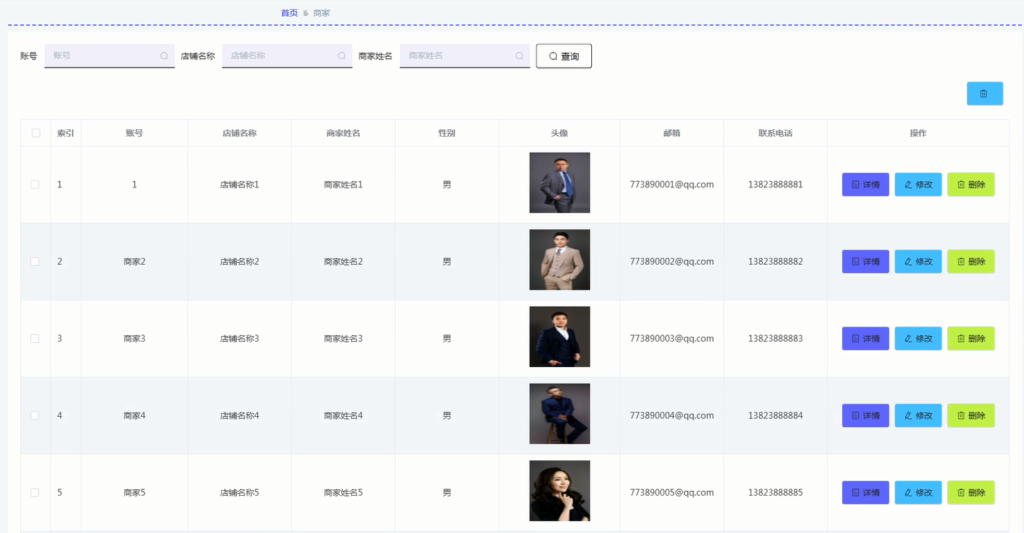Click the 查询 search button
This screenshot has width=1024, height=533.
[x=564, y=56]
